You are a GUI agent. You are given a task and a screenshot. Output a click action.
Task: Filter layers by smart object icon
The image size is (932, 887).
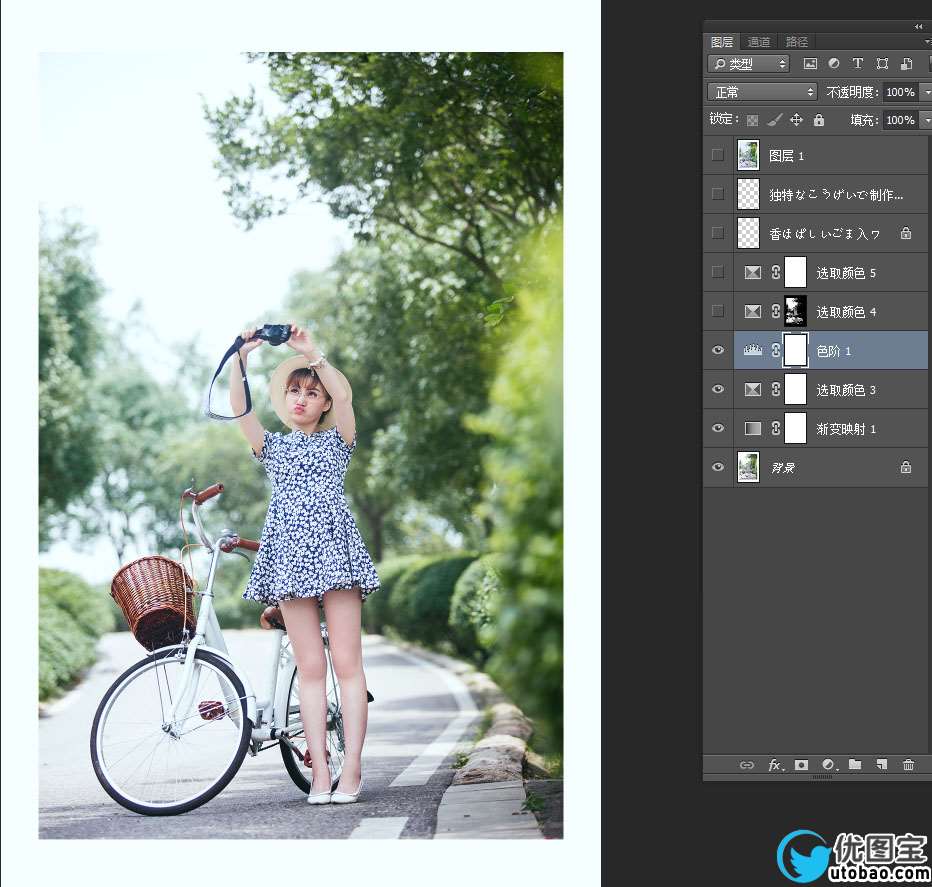tap(906, 64)
